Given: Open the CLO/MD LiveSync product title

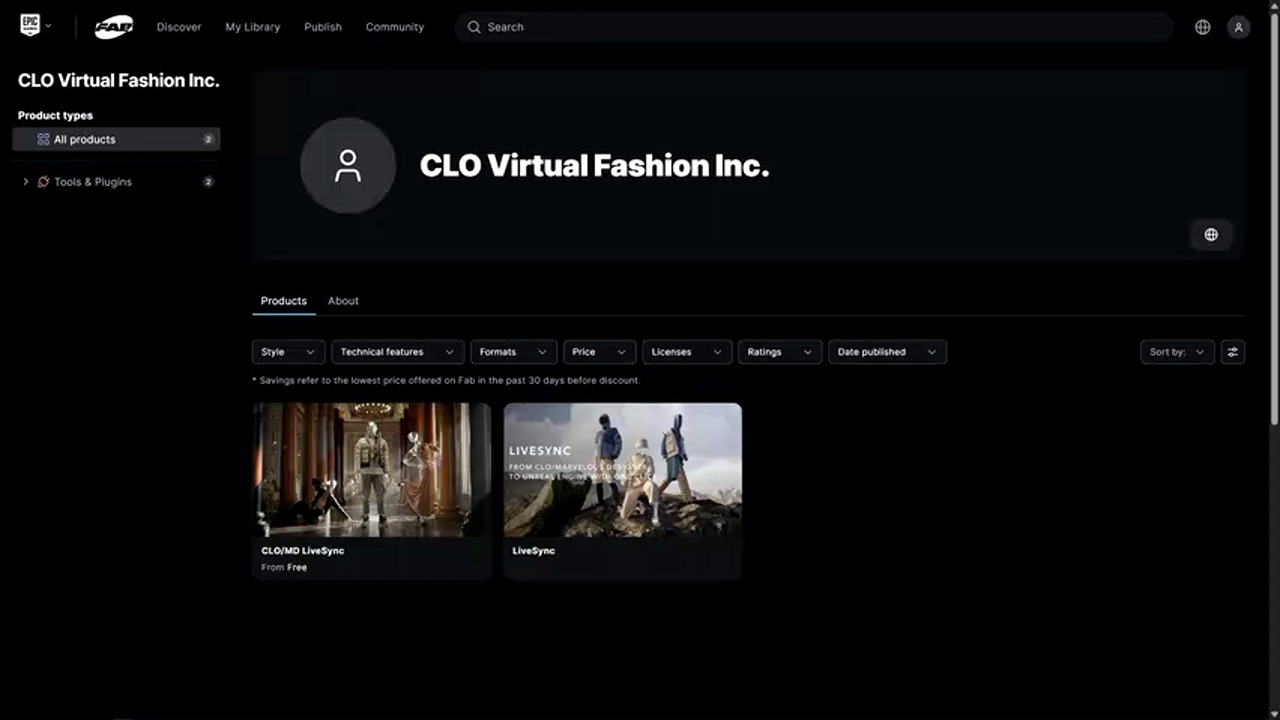Looking at the screenshot, I should pyautogui.click(x=303, y=551).
